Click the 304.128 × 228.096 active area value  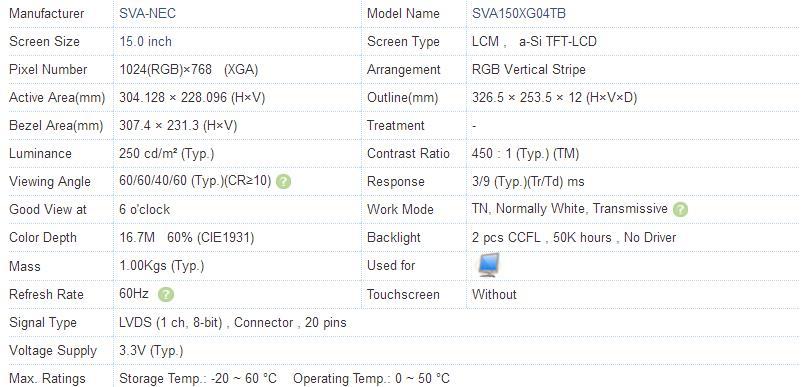[x=192, y=97]
